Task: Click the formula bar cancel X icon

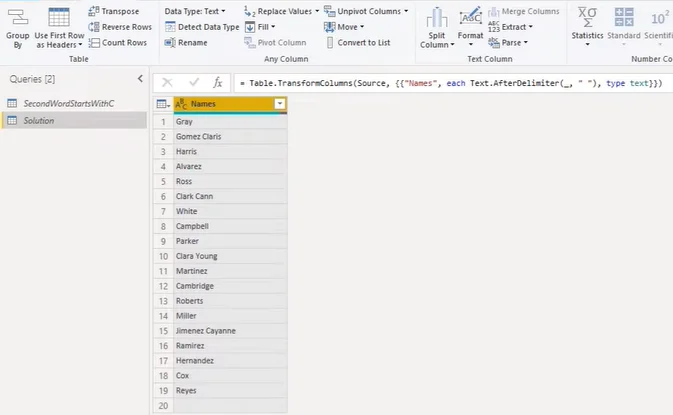Action: (x=167, y=82)
